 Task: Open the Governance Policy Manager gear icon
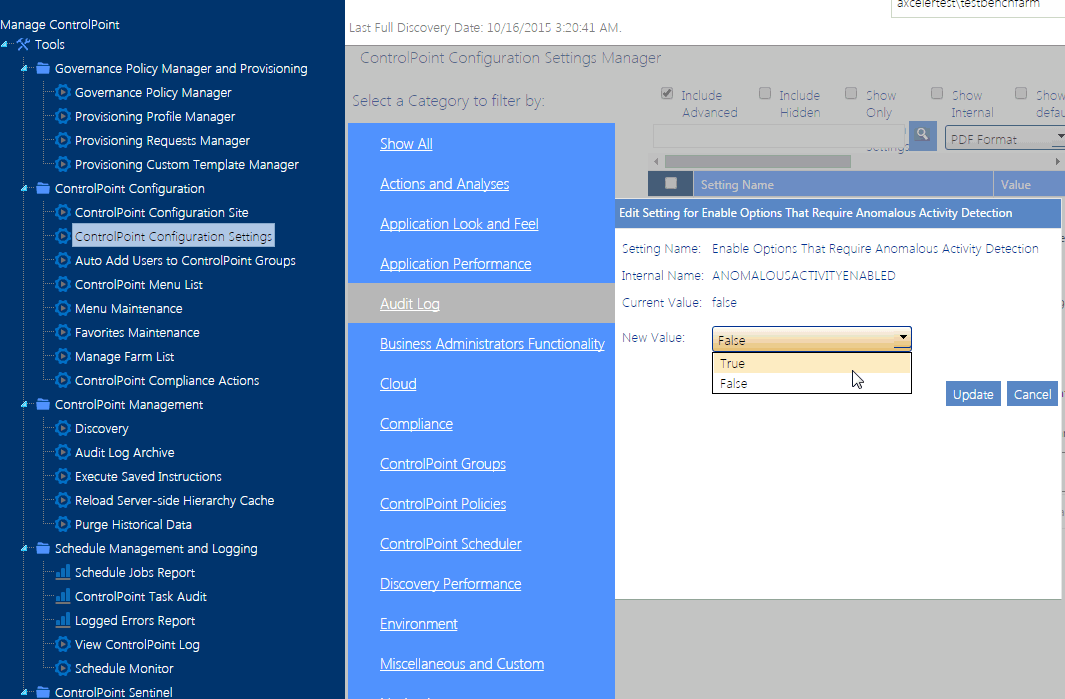pos(64,92)
